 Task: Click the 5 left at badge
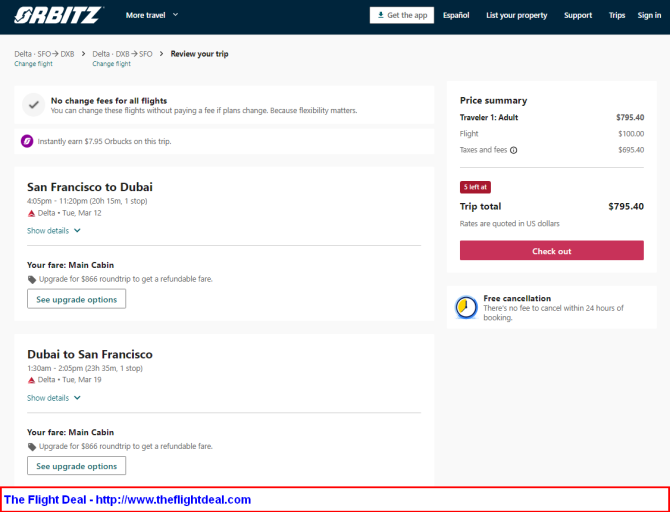pyautogui.click(x=475, y=187)
